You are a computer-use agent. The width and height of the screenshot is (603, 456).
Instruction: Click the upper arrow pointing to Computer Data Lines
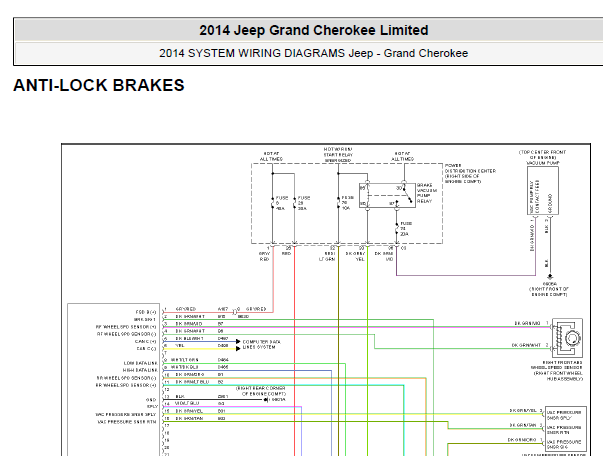point(238,341)
